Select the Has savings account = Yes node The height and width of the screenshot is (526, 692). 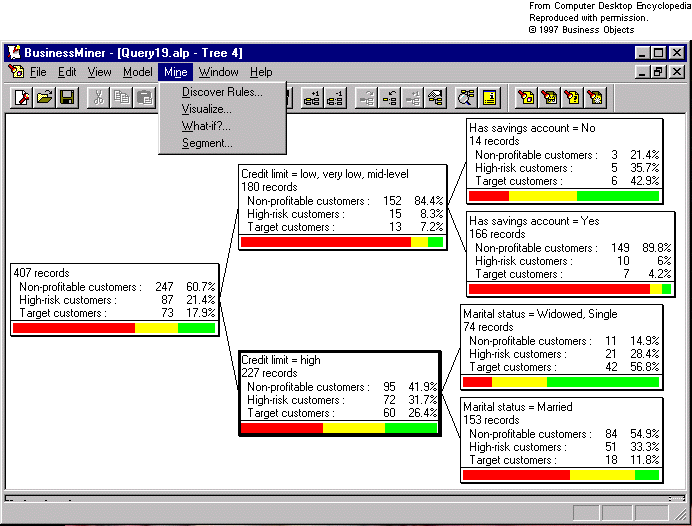tap(571, 254)
